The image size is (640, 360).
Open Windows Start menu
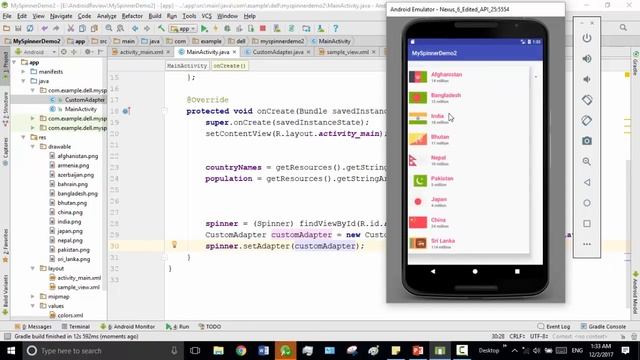pos(11,351)
